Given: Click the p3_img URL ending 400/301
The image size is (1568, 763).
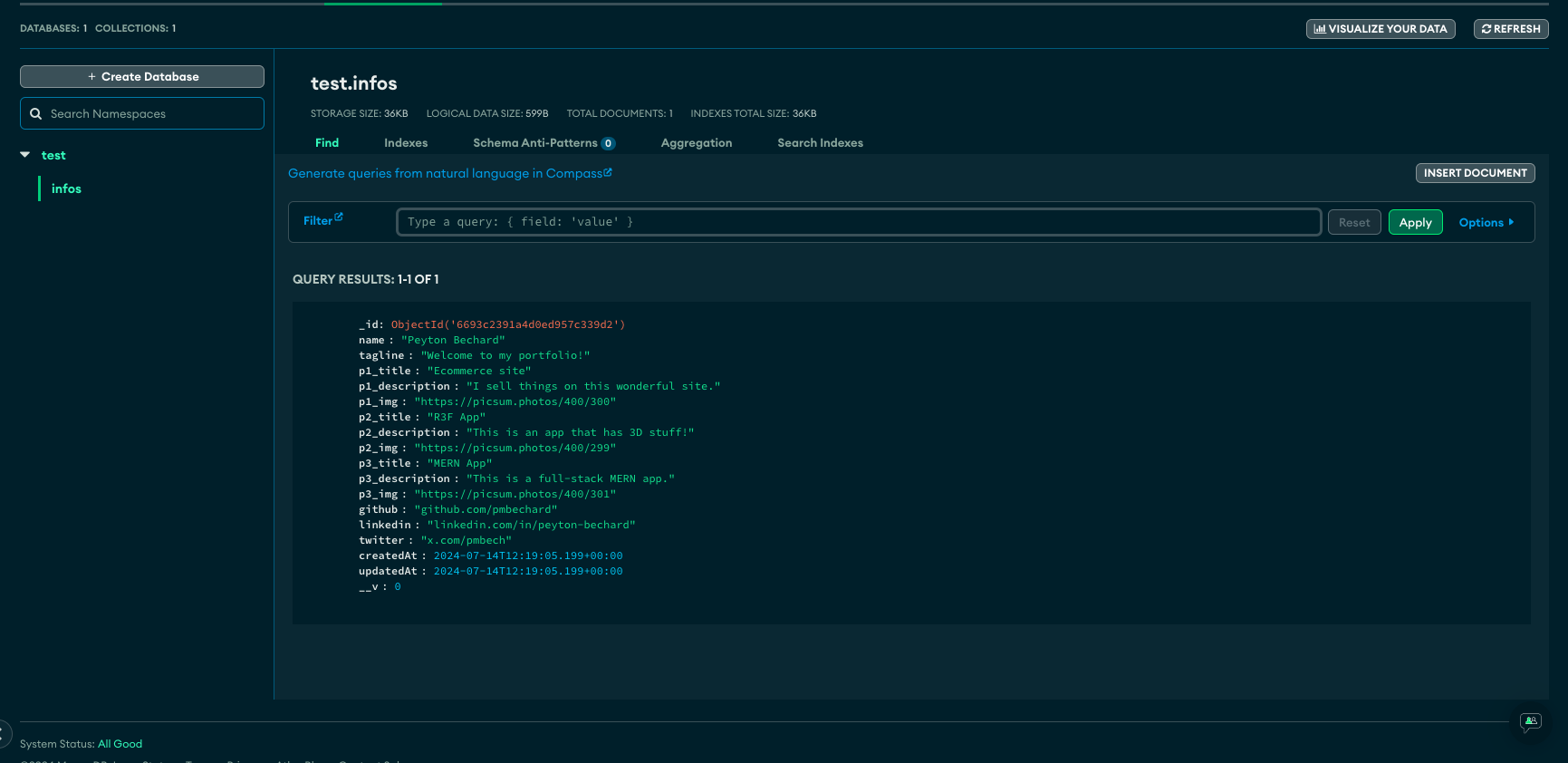Looking at the screenshot, I should pos(515,494).
